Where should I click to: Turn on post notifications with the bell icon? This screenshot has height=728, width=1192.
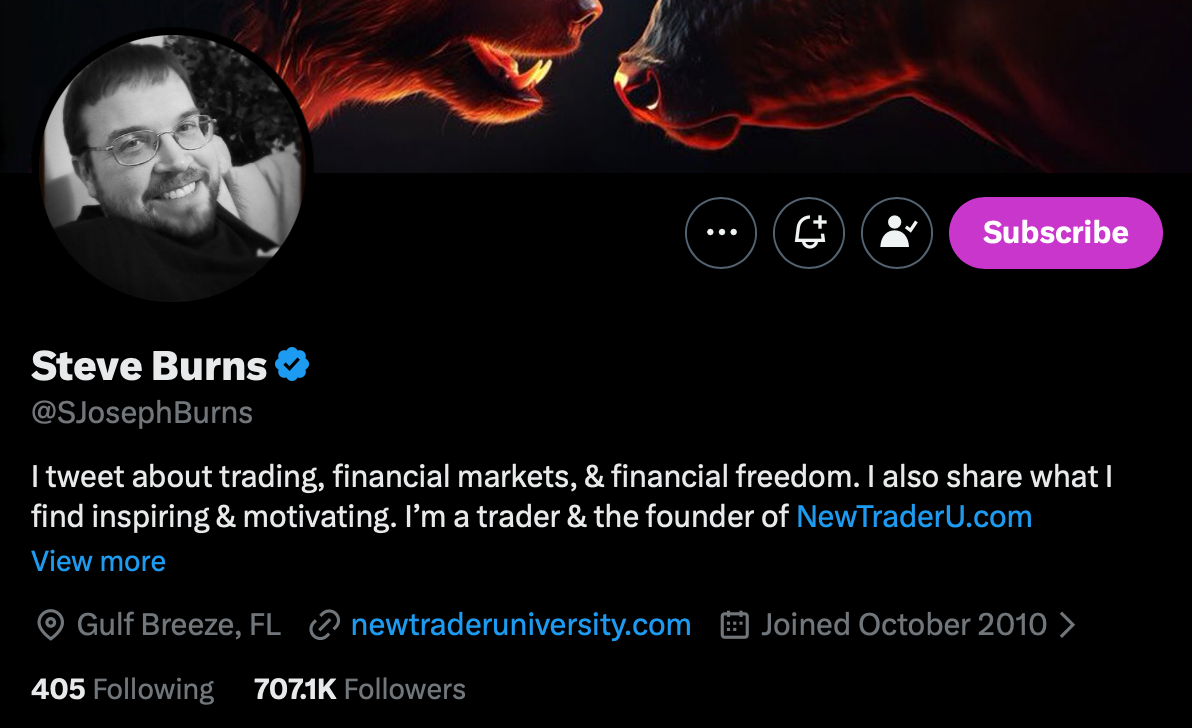point(809,233)
